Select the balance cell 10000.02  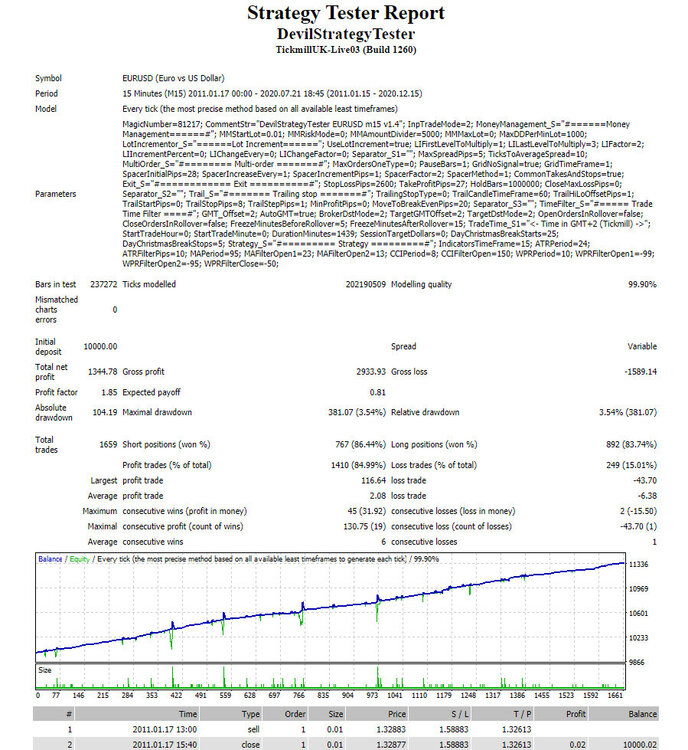[640, 745]
